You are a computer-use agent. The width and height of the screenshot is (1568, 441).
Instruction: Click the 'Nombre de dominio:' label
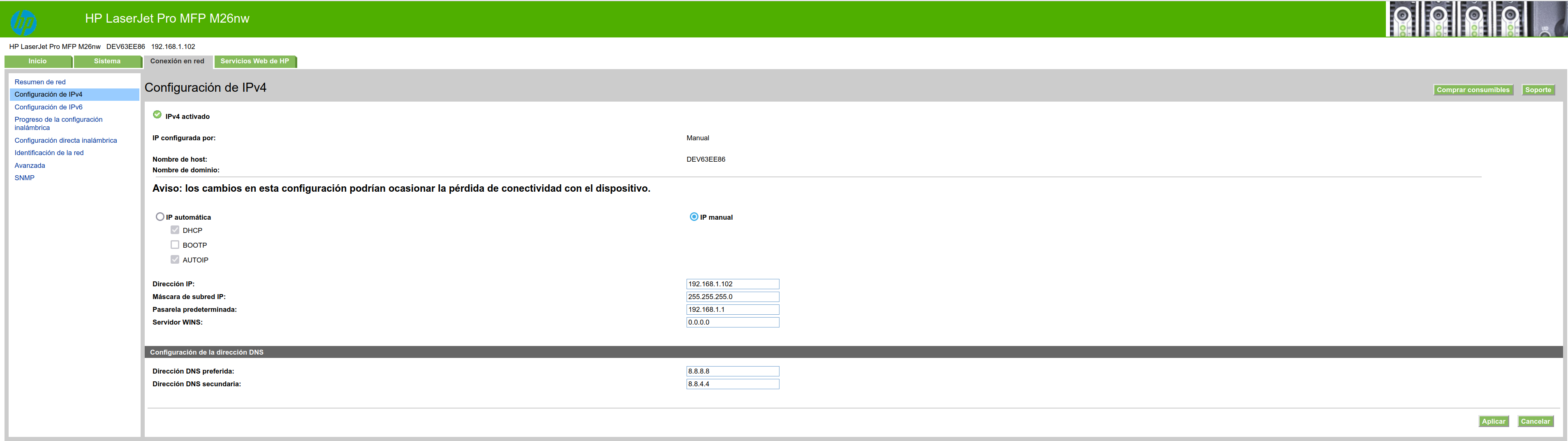(186, 171)
